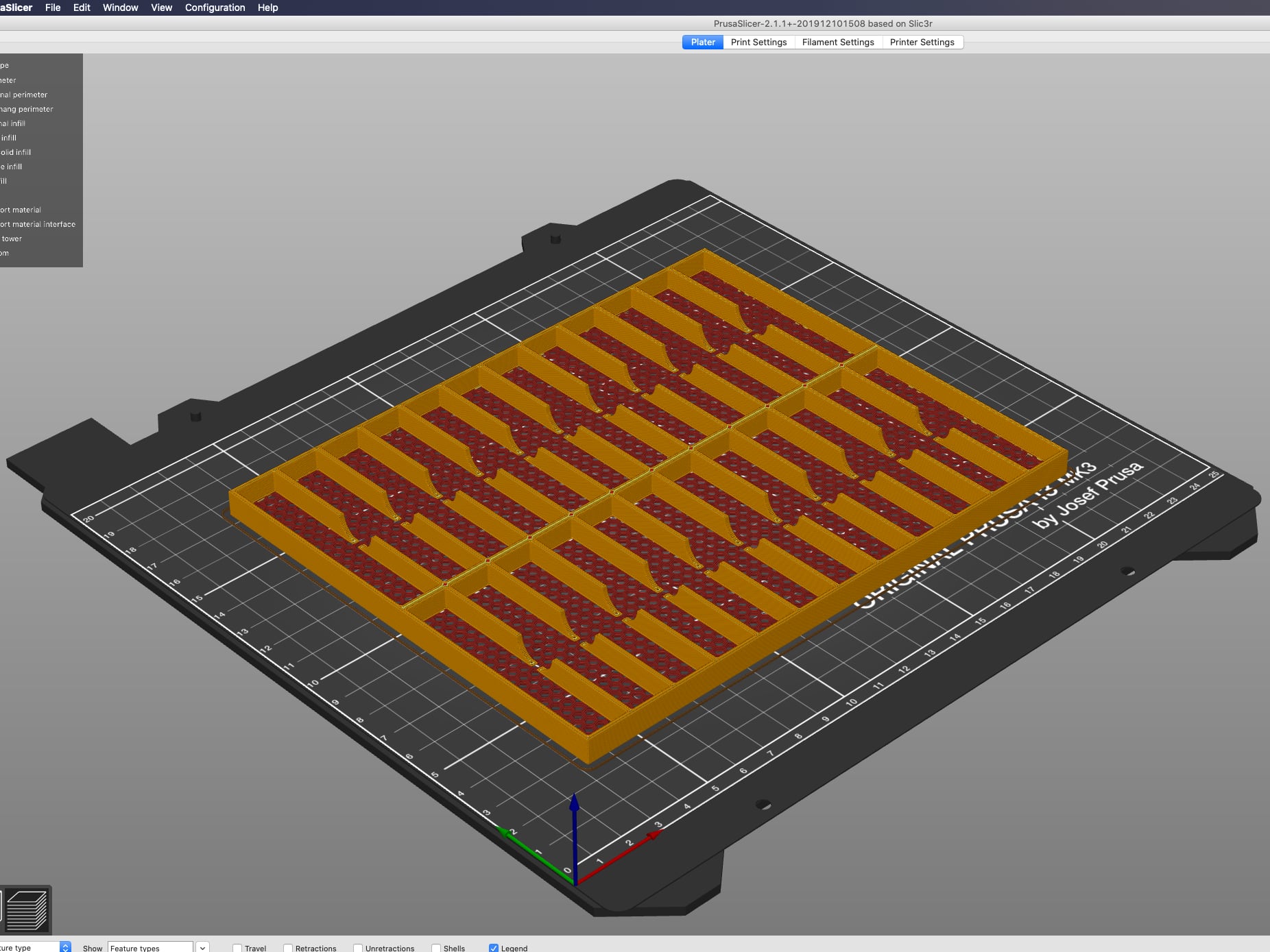1270x952 pixels.
Task: Switch to the Print Settings tab
Action: tap(758, 42)
